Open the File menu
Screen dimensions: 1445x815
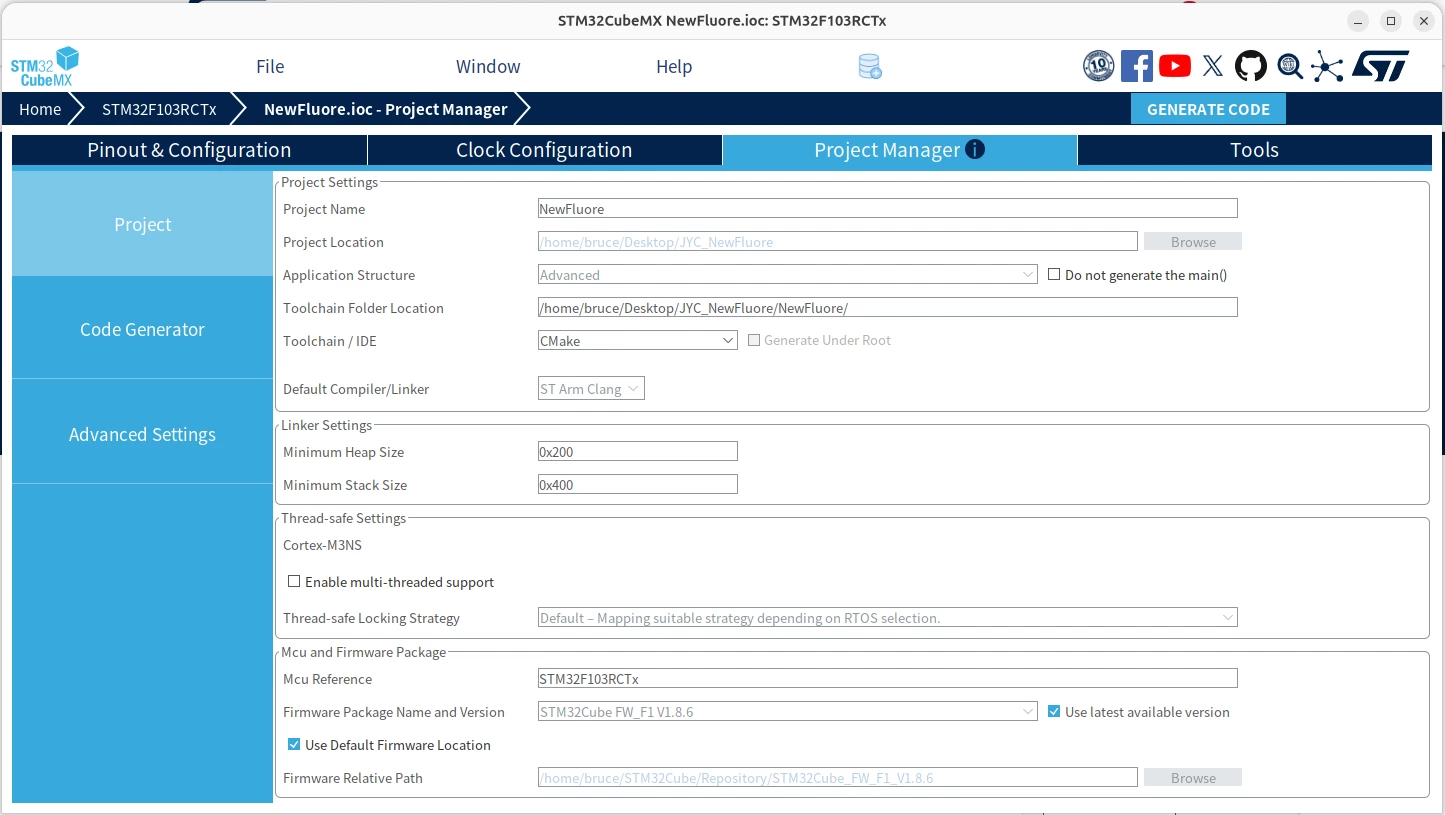point(270,67)
